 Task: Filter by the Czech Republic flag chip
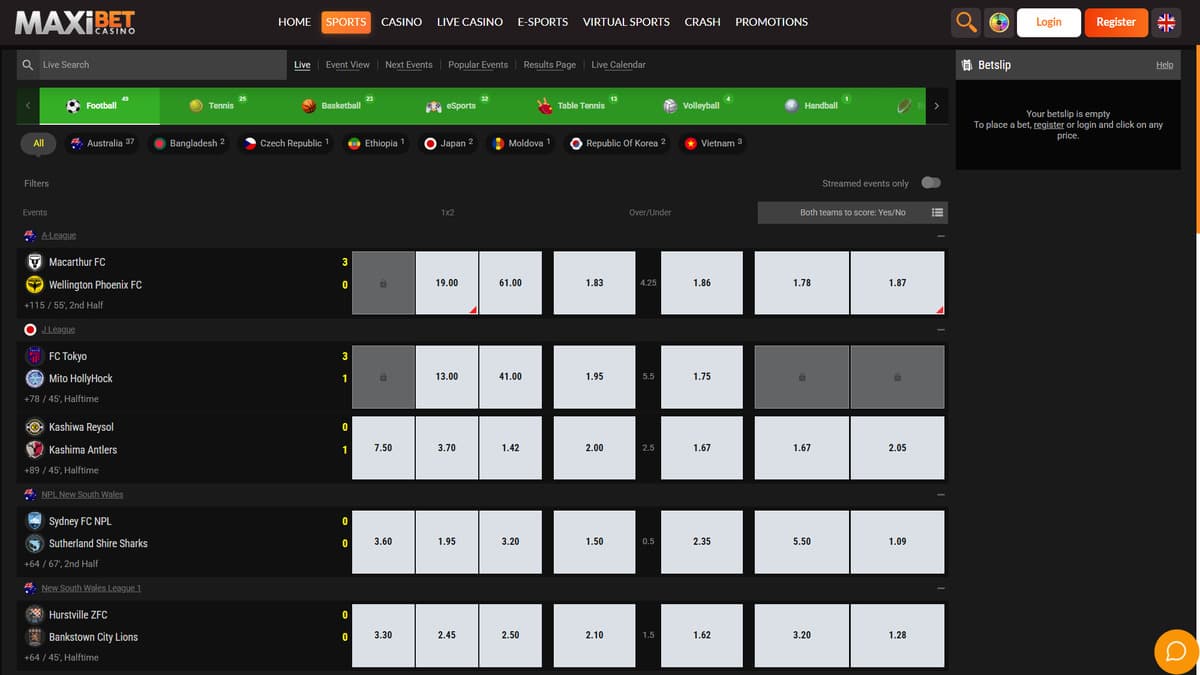pos(287,143)
